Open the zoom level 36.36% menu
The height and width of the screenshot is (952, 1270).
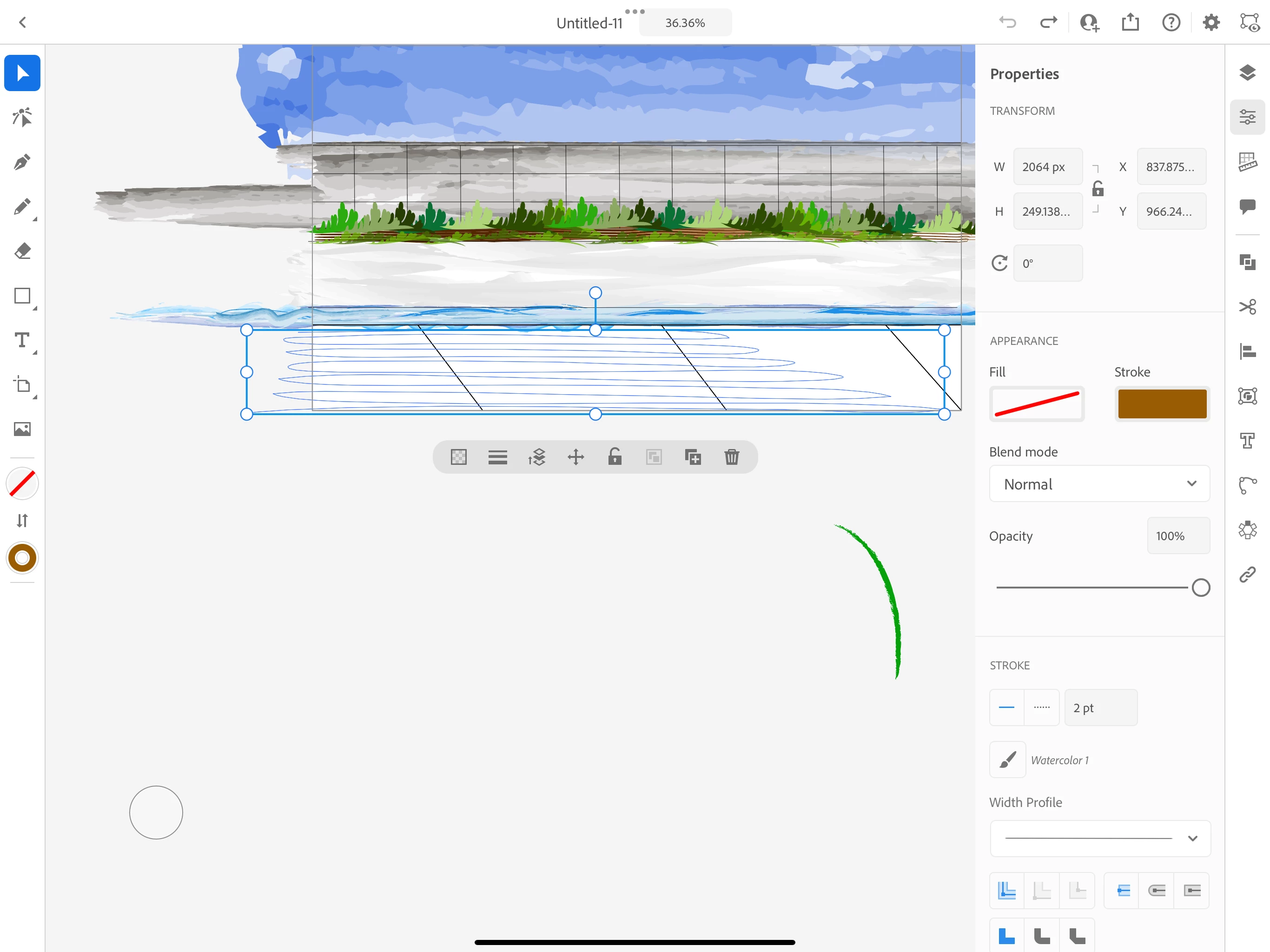684,23
